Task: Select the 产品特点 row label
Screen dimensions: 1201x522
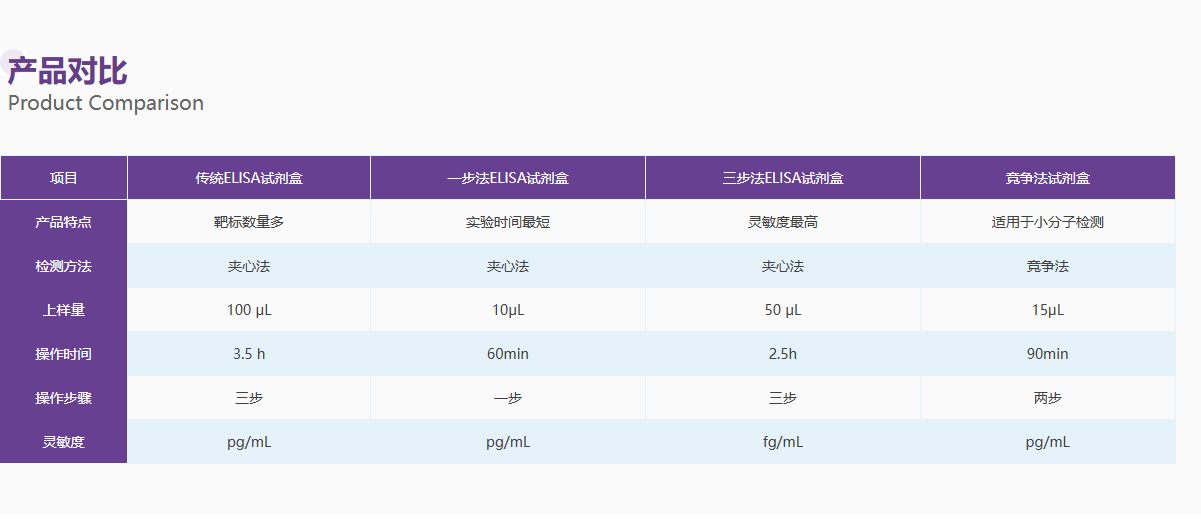Action: point(64,222)
